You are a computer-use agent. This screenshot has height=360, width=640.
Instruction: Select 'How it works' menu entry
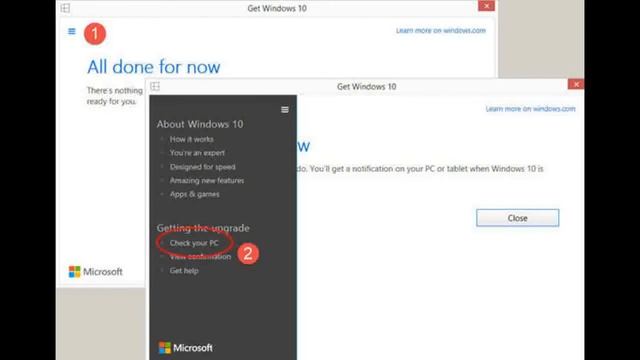[191, 139]
